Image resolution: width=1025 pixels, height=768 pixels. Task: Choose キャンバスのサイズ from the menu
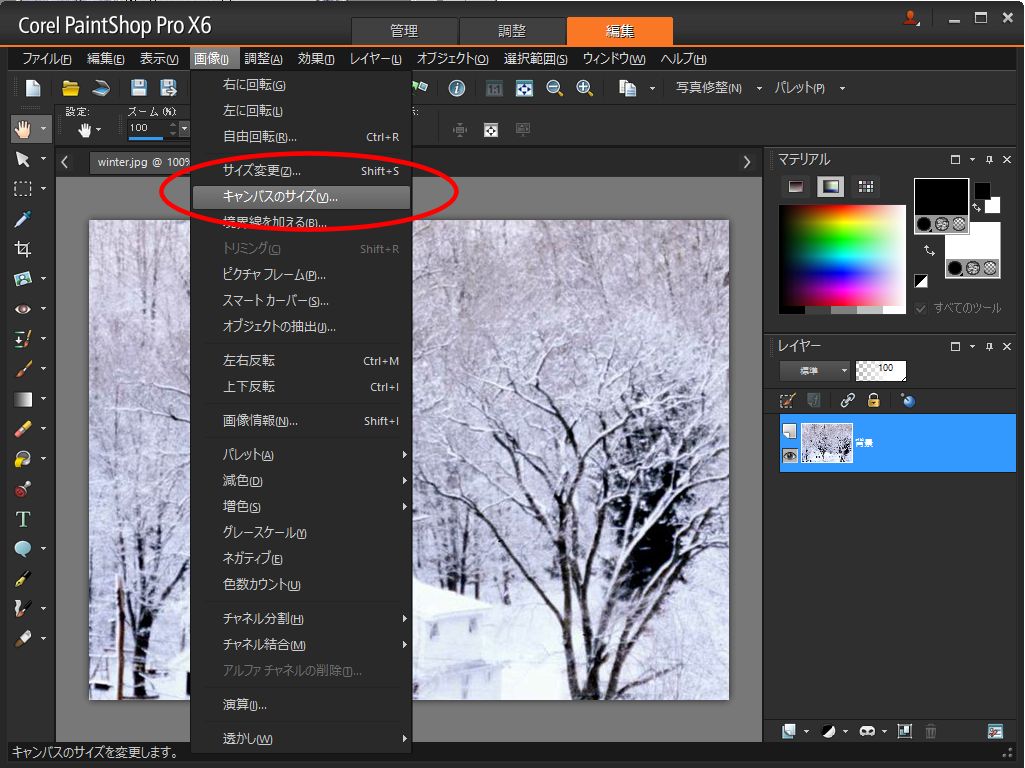301,197
